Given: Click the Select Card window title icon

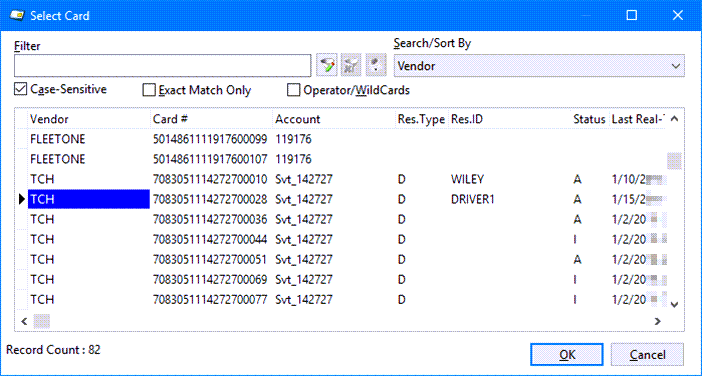Looking at the screenshot, I should coord(17,16).
